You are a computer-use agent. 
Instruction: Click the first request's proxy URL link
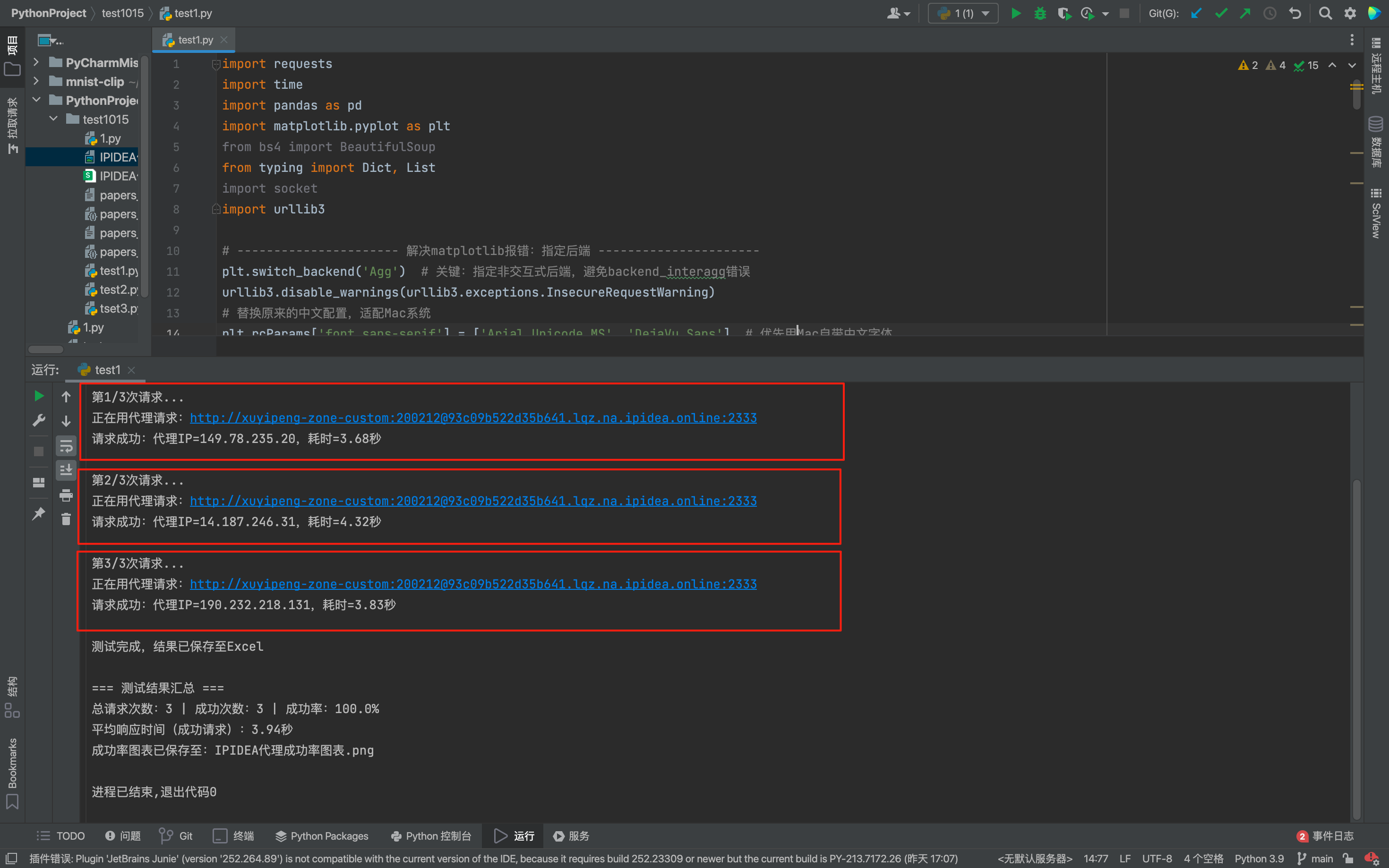coord(472,418)
